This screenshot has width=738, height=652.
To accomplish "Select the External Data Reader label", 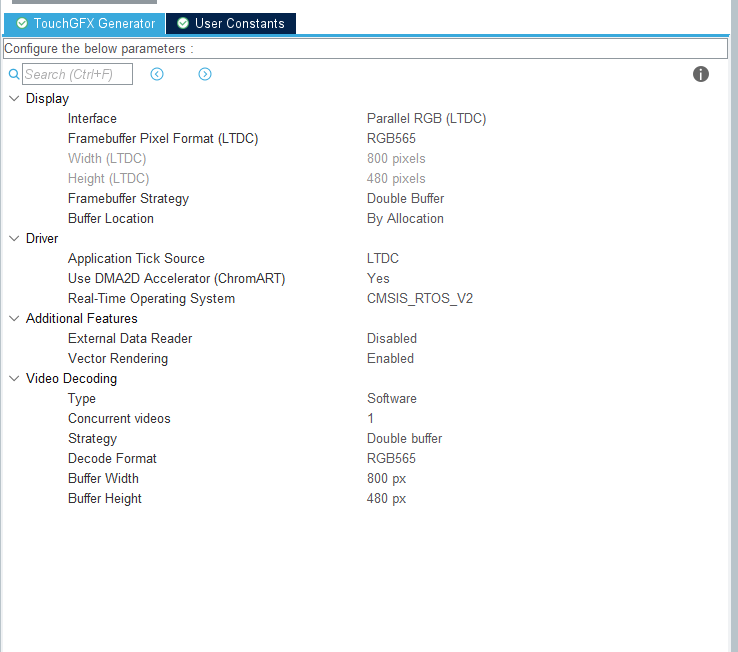I will click(x=130, y=338).
